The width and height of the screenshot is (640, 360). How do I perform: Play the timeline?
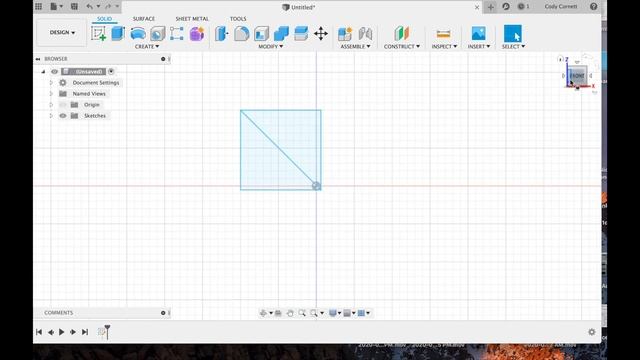pos(62,332)
